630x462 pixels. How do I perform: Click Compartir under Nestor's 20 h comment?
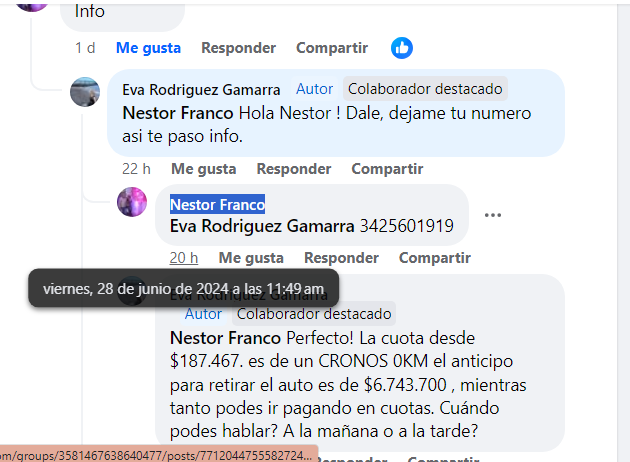(435, 258)
